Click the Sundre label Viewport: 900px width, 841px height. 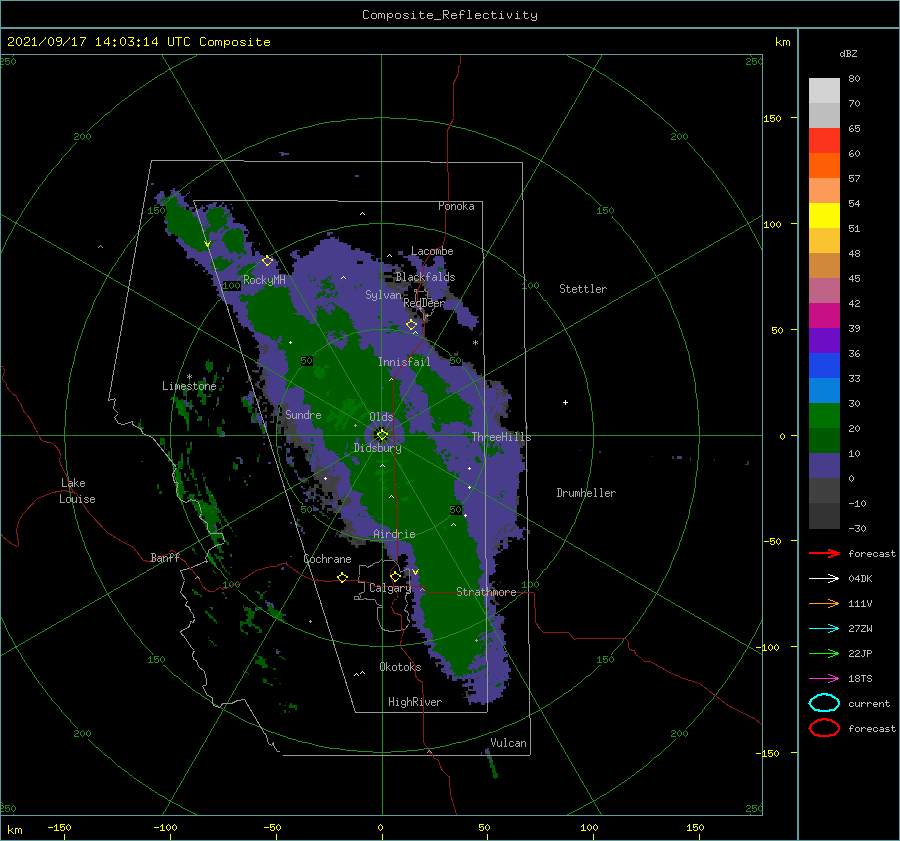[304, 414]
